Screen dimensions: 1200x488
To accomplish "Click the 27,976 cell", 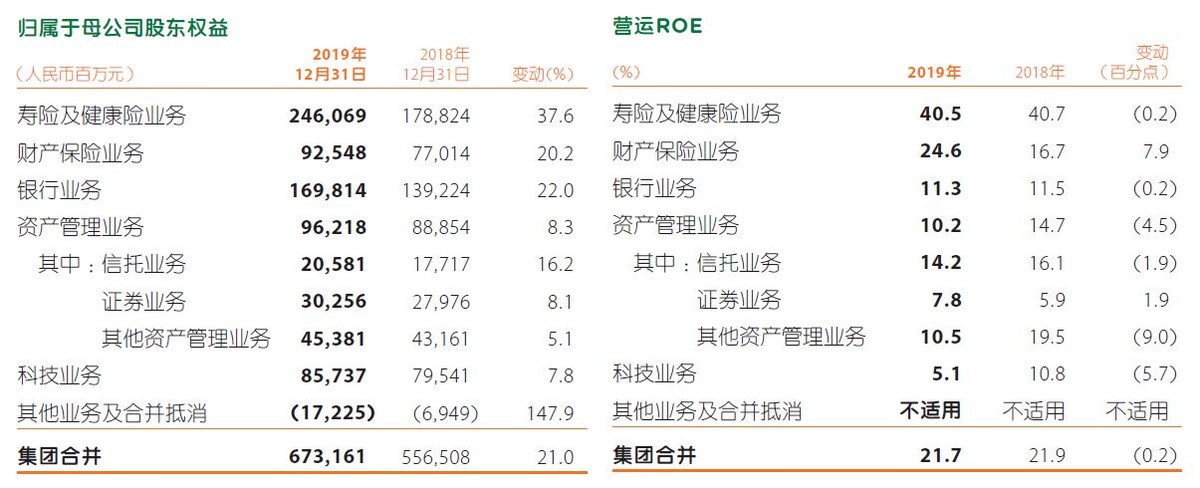I will (441, 301).
